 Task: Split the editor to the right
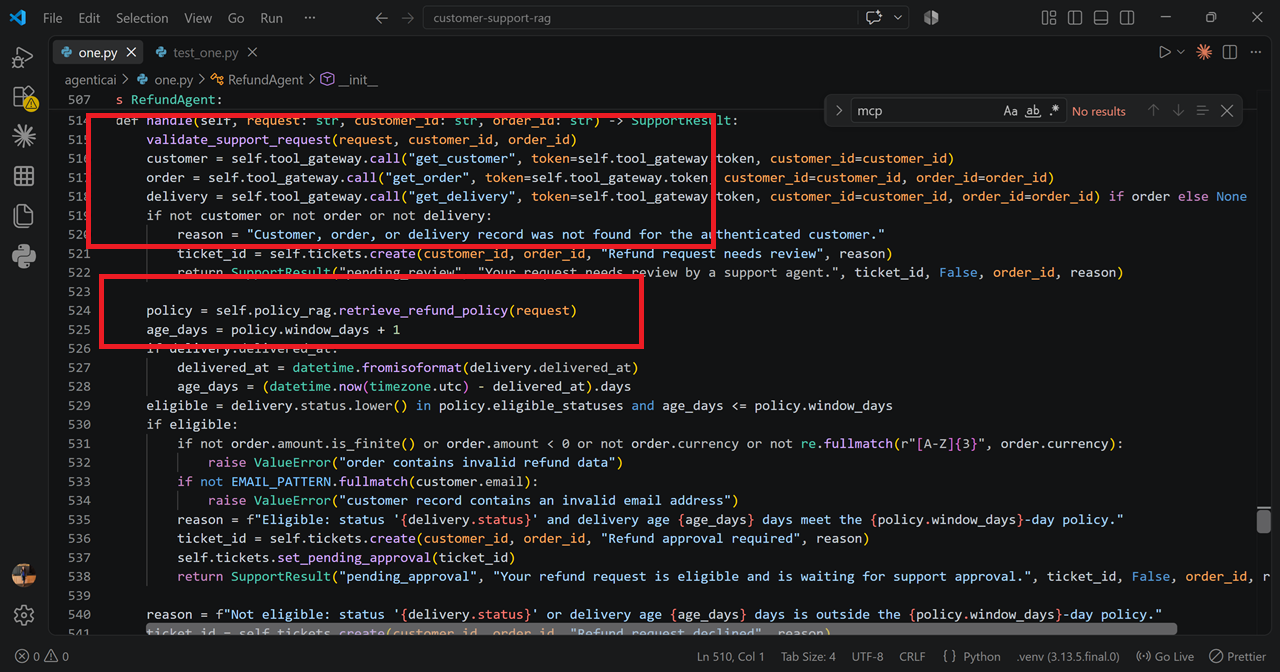tap(1230, 52)
